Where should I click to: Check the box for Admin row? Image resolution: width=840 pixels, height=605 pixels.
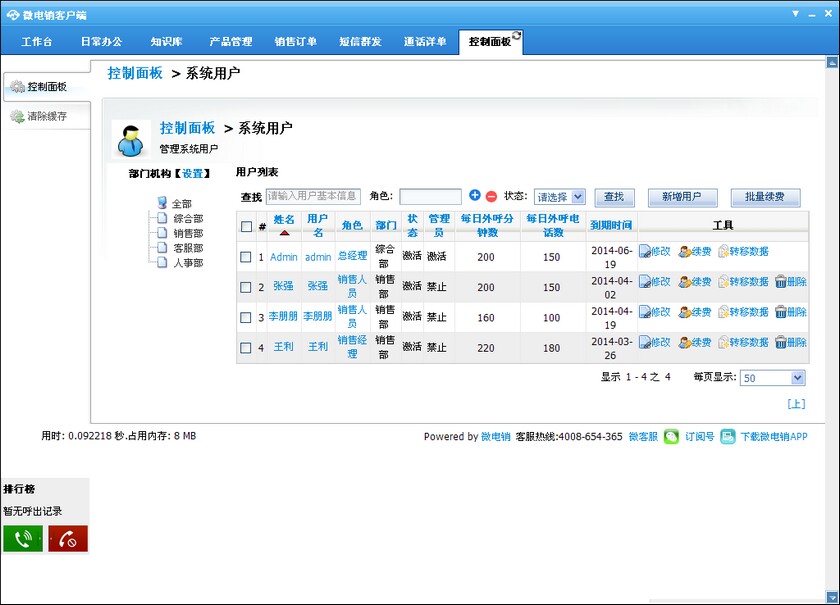tap(246, 257)
